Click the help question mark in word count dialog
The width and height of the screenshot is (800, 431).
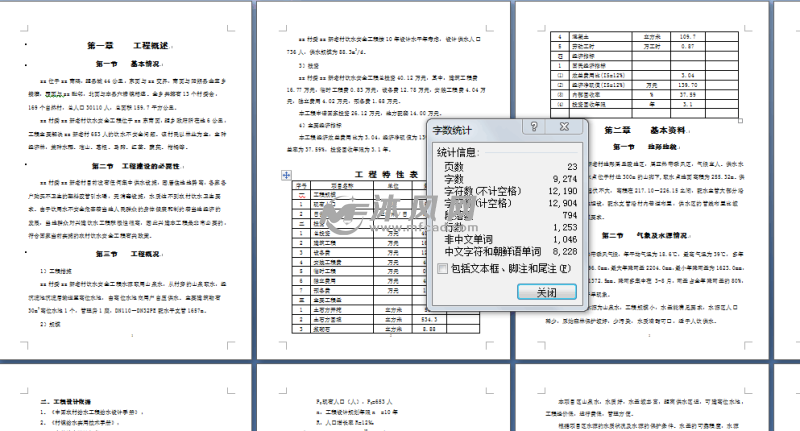tap(534, 127)
